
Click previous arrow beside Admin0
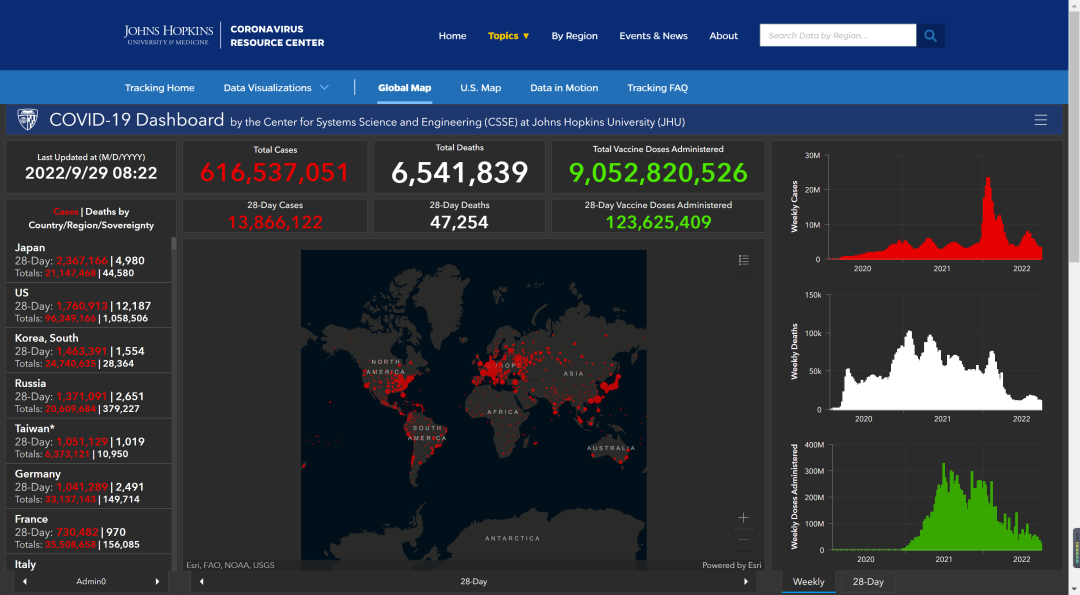pyautogui.click(x=24, y=581)
